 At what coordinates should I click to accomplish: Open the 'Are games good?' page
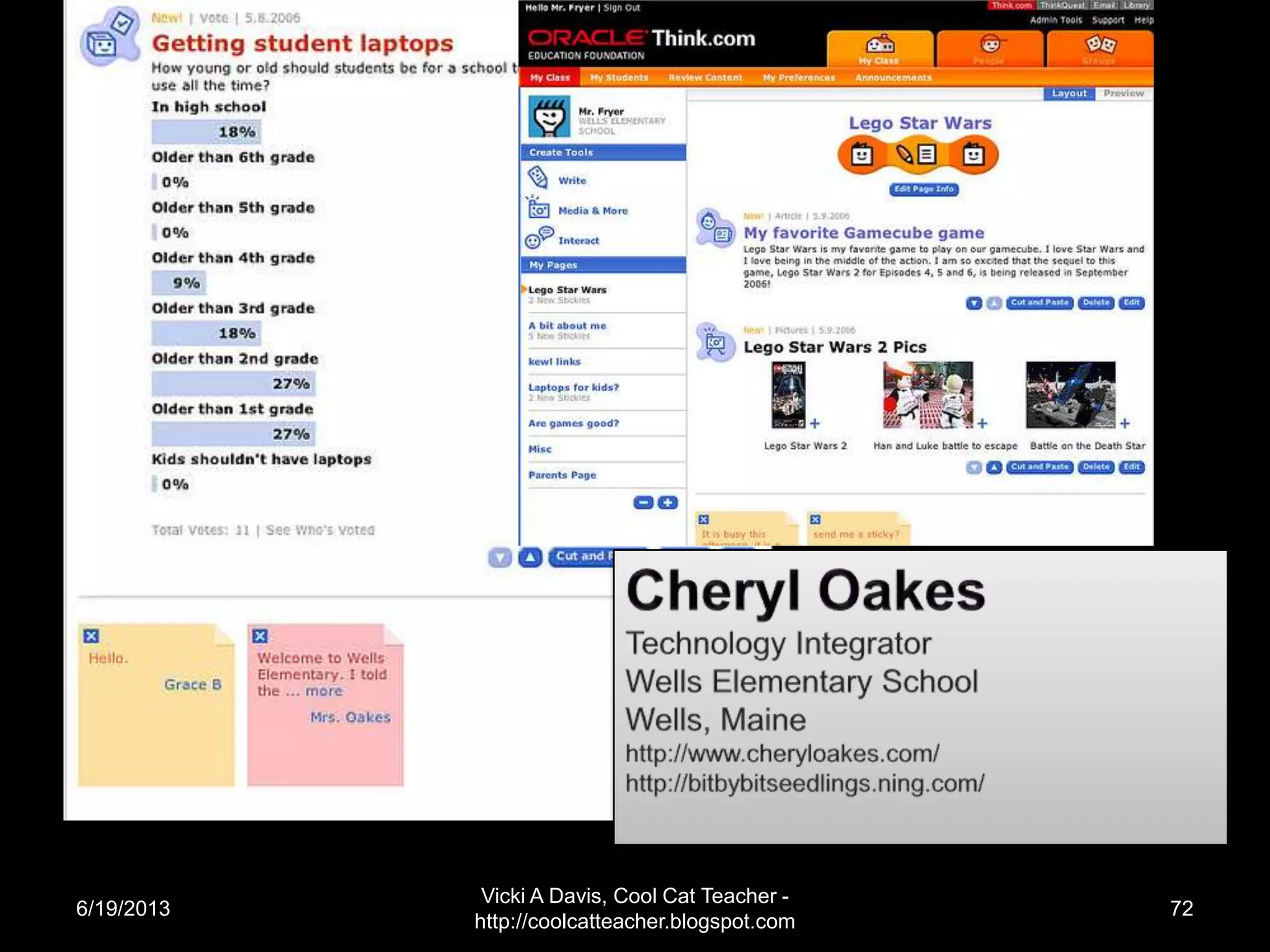coord(574,423)
